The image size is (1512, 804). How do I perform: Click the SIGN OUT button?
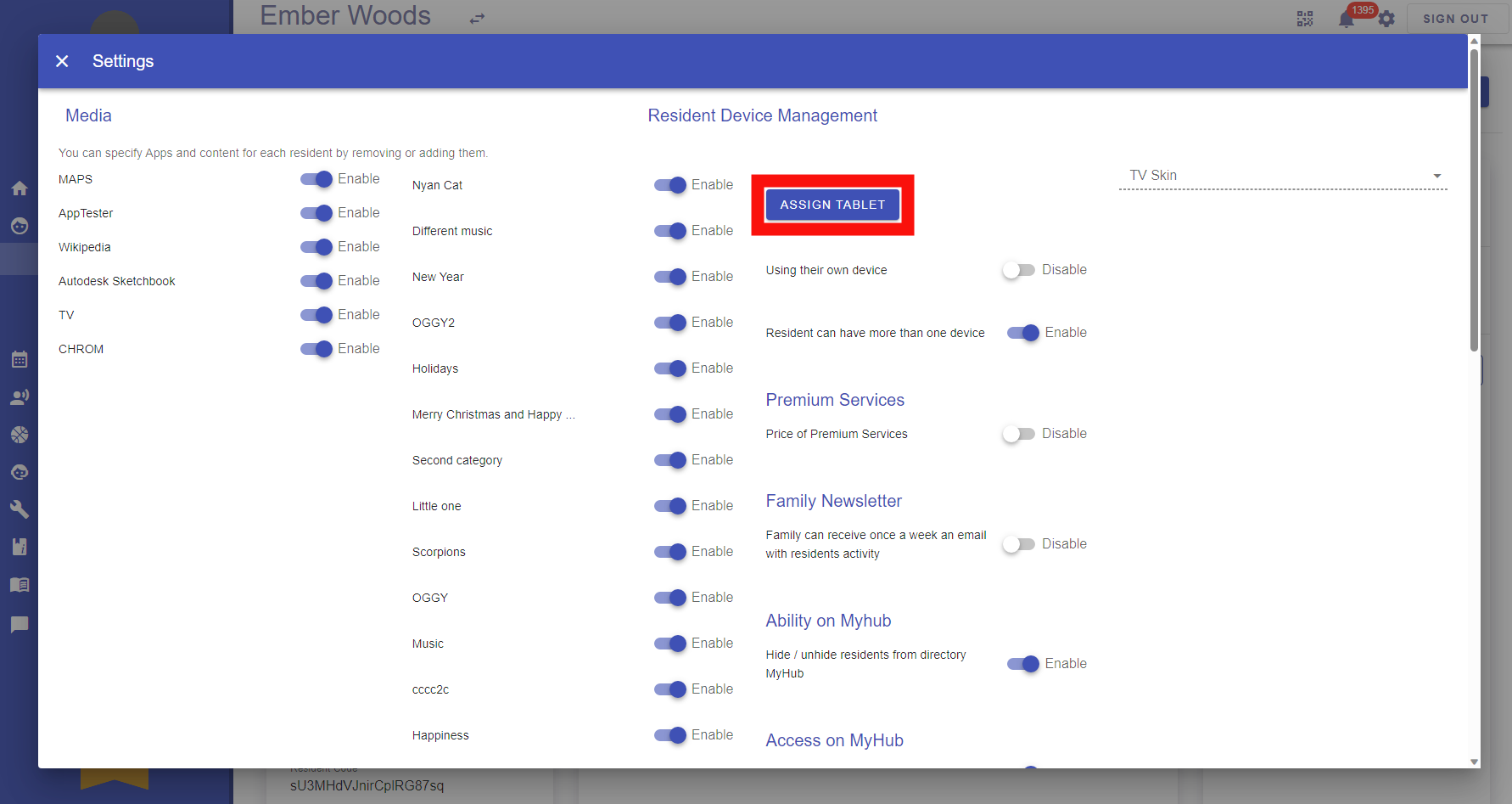(1455, 19)
